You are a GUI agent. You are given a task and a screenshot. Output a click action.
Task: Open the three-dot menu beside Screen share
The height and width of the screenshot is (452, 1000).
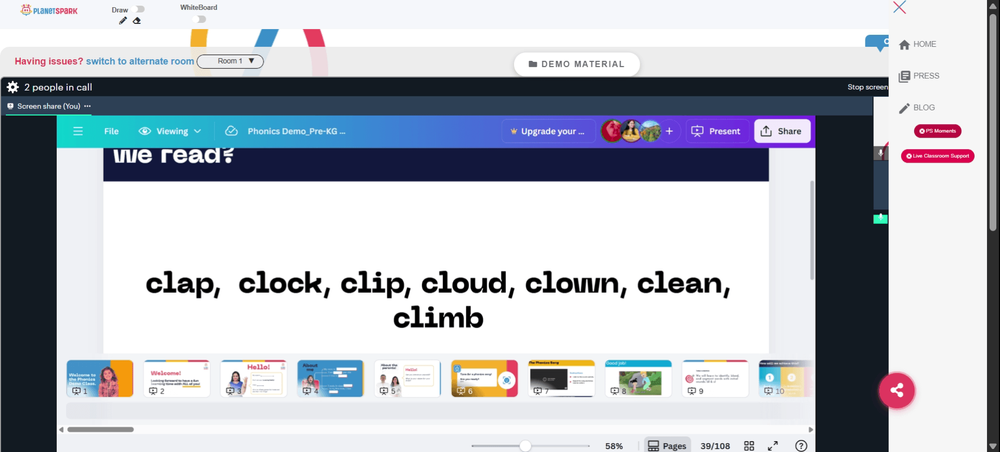[87, 106]
